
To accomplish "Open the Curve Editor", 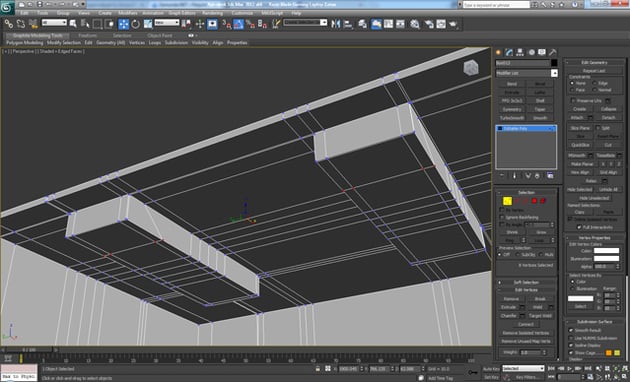I will point(389,24).
